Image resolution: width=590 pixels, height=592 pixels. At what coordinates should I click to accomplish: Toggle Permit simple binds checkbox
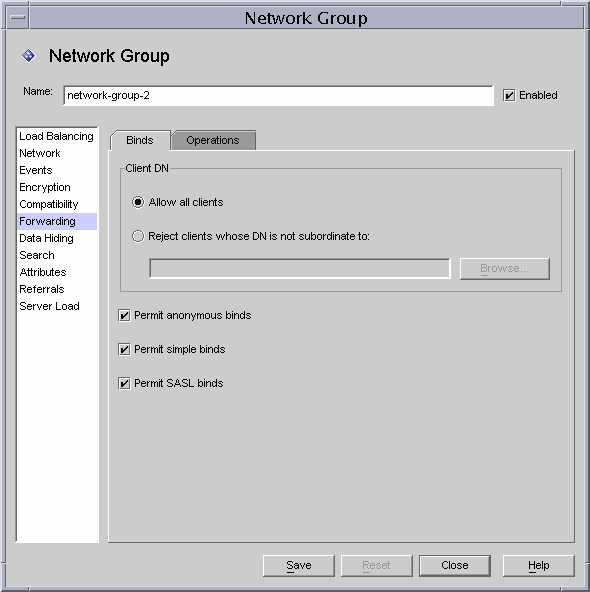(x=124, y=349)
